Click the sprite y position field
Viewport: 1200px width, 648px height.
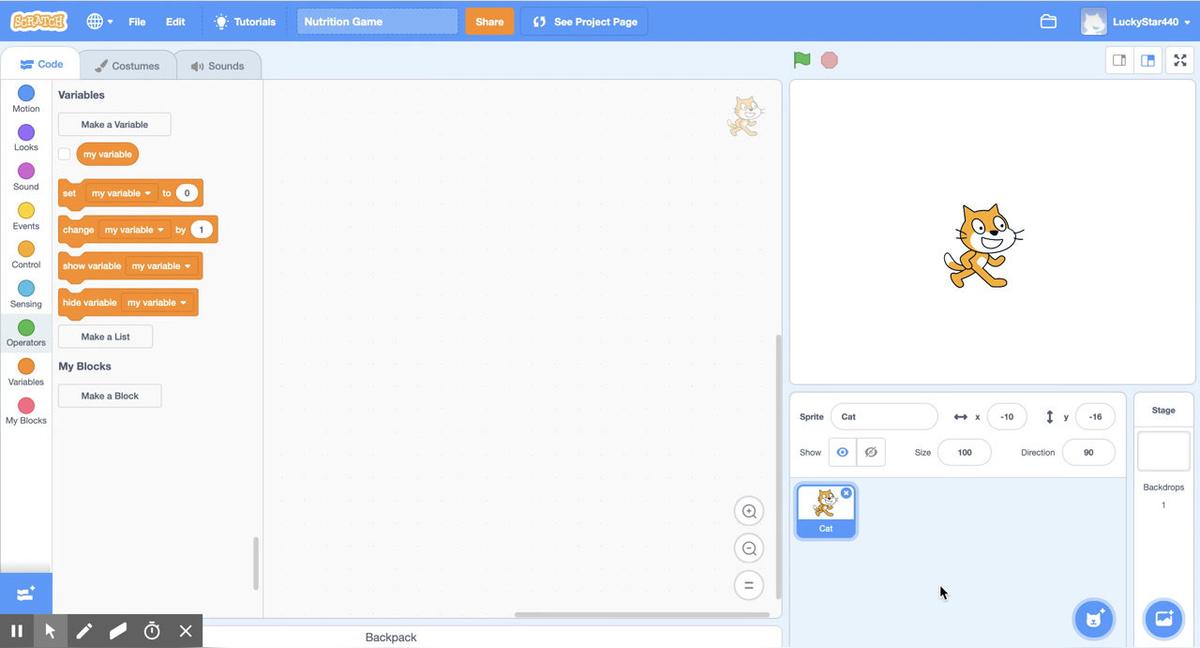(x=1095, y=417)
